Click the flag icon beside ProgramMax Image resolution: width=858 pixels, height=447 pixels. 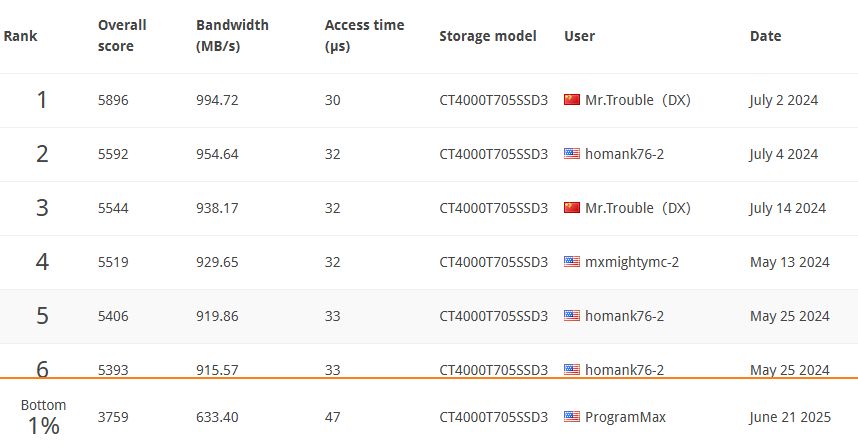[x=572, y=416]
